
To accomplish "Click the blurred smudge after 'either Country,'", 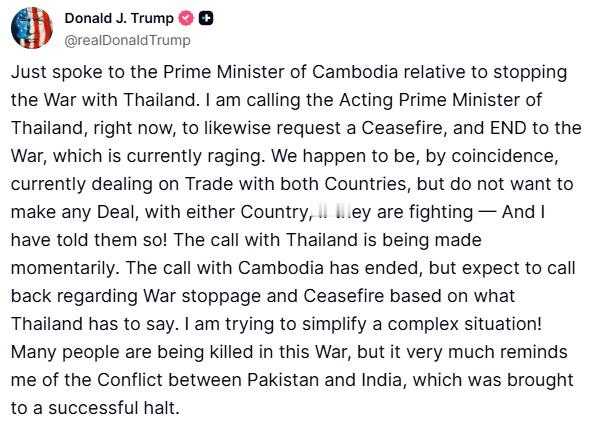I will pyautogui.click(x=331, y=212).
